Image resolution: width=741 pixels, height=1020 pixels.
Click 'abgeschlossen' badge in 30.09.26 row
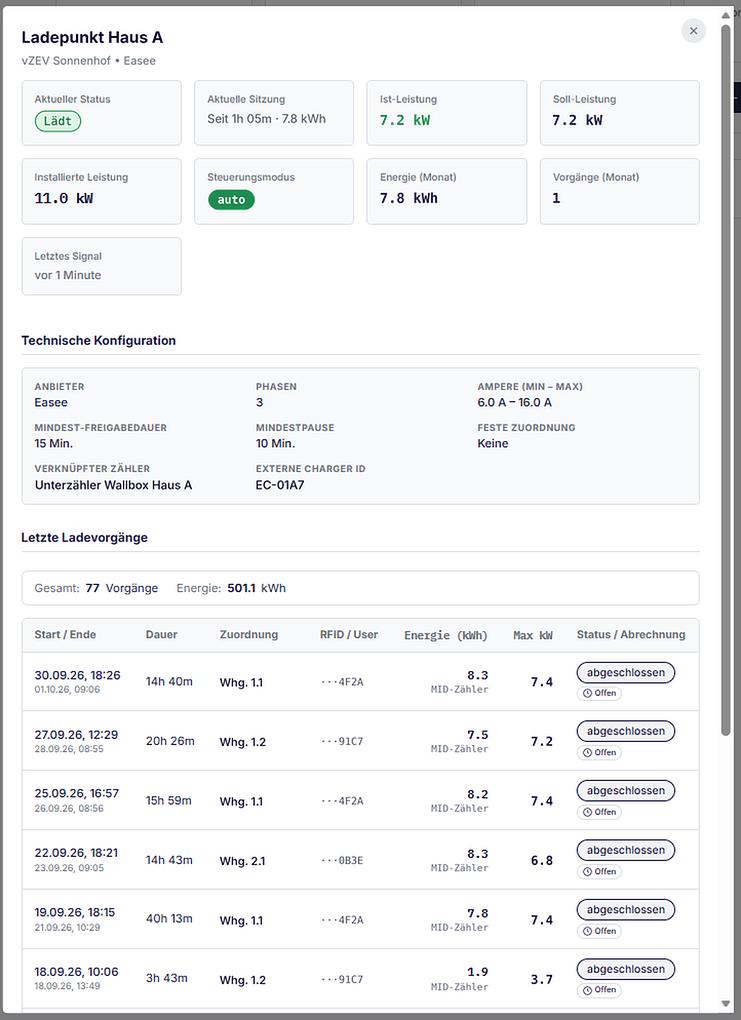[626, 673]
